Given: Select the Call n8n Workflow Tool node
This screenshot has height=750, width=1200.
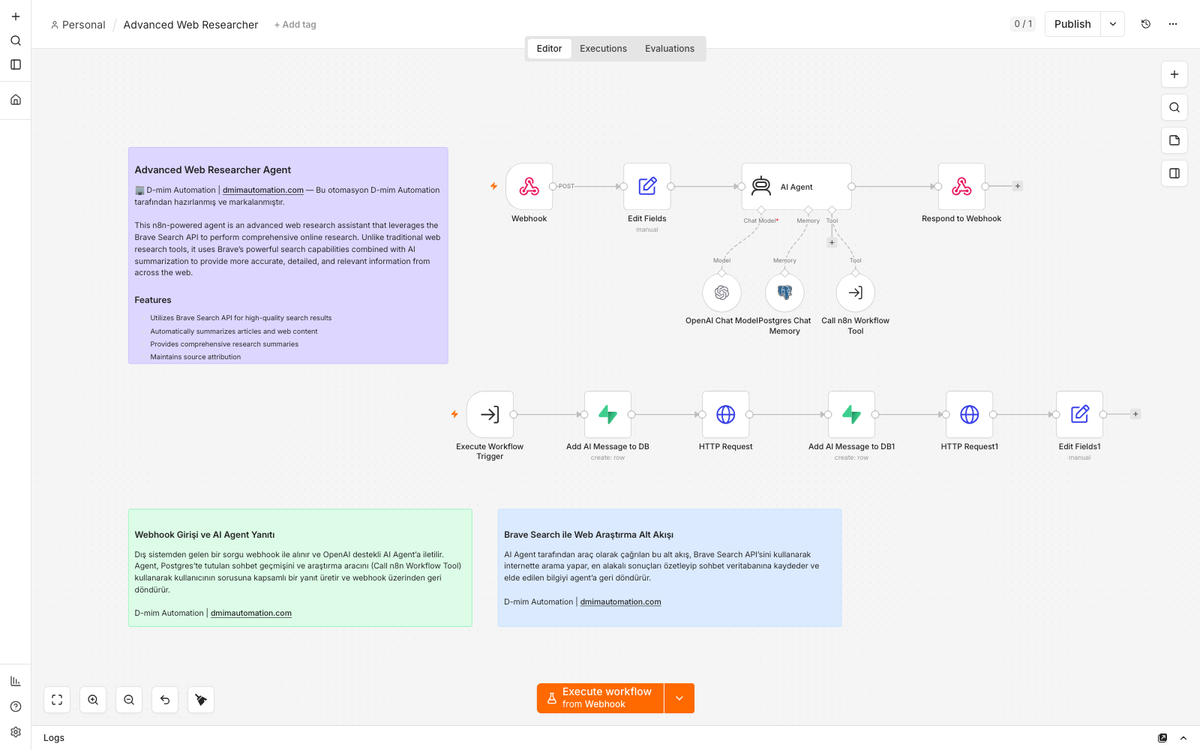Looking at the screenshot, I should pos(856,293).
